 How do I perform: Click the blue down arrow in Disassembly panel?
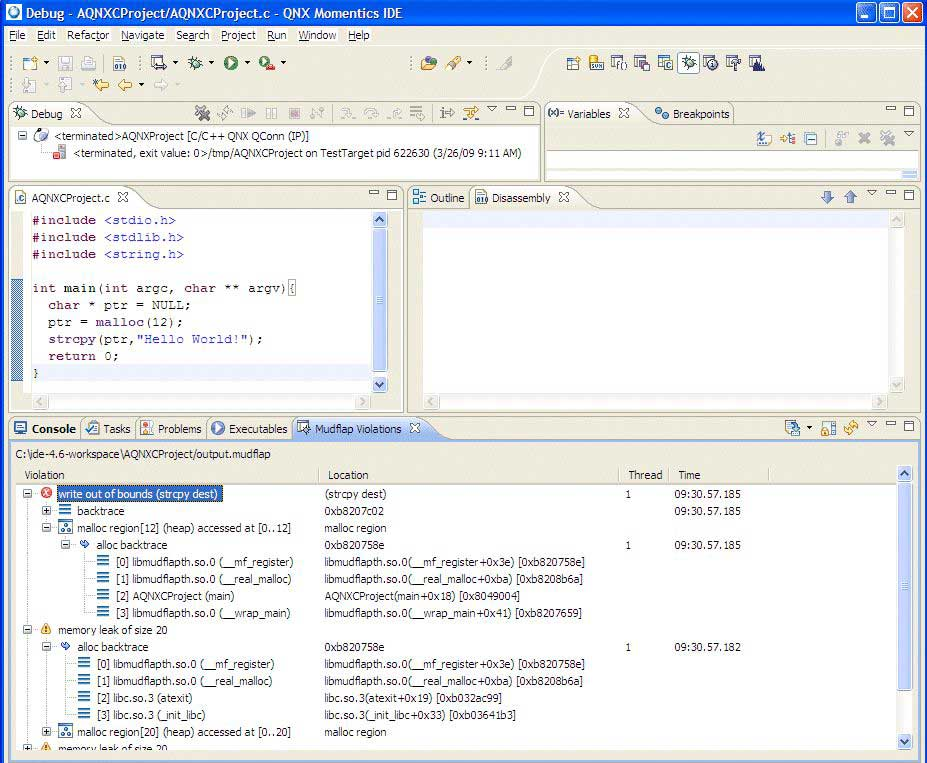827,198
